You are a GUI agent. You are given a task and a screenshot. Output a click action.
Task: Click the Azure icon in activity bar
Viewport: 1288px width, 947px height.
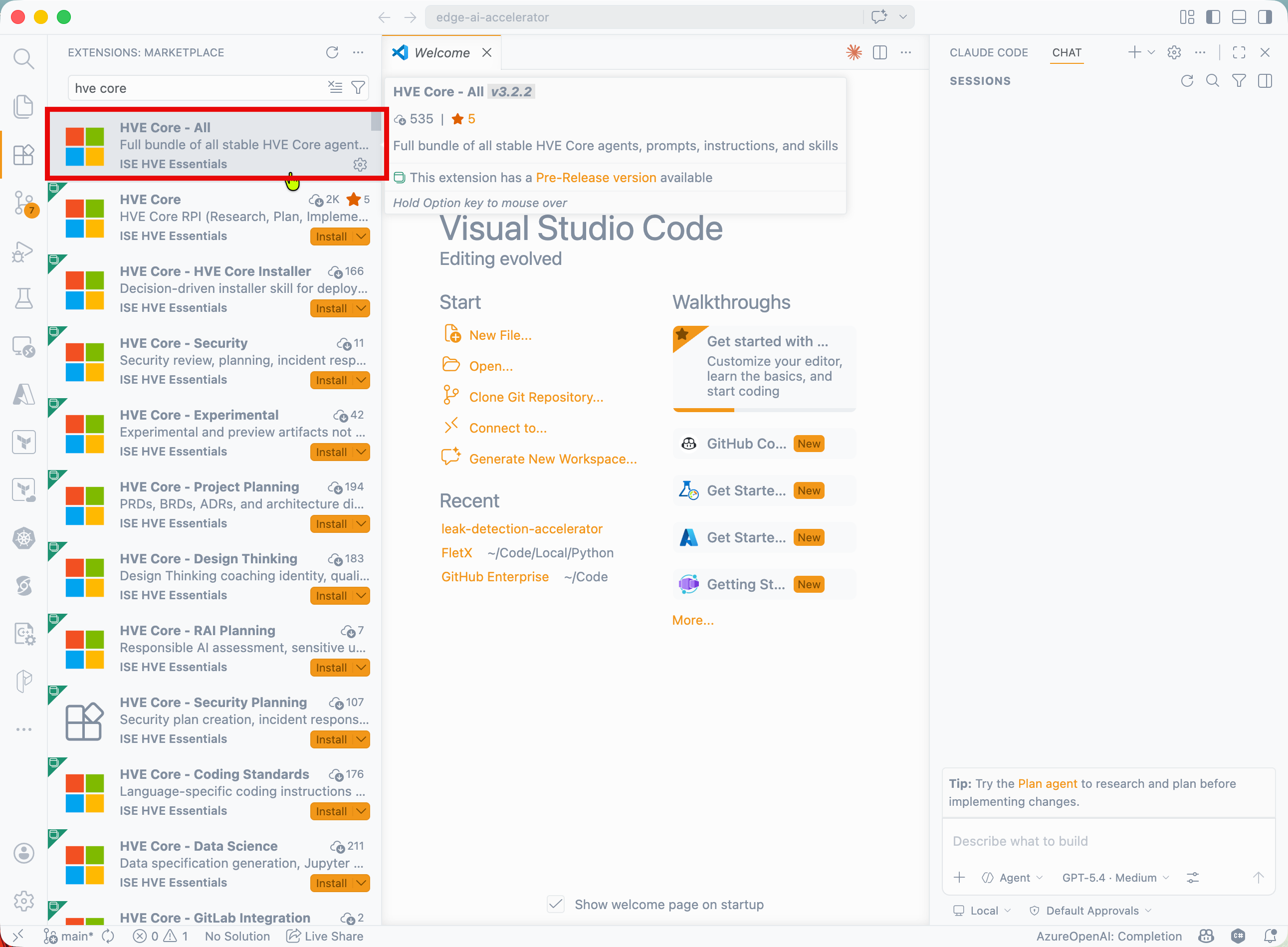point(23,394)
